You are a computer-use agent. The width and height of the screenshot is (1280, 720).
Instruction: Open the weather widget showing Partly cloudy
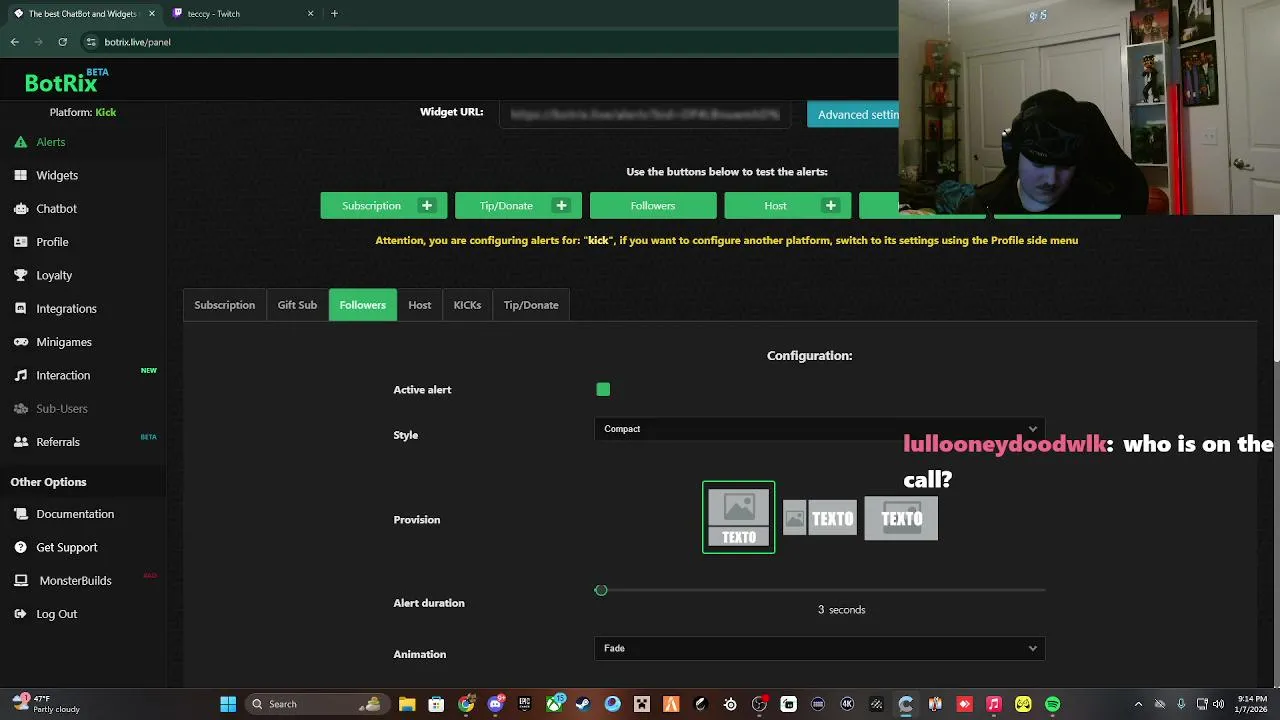point(44,704)
